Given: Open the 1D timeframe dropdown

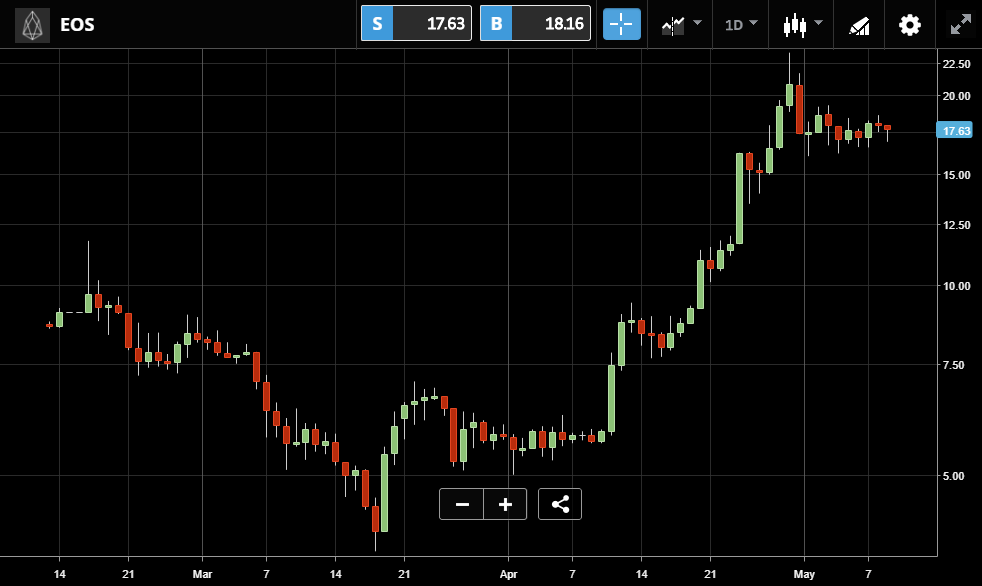Looking at the screenshot, I should (x=741, y=25).
